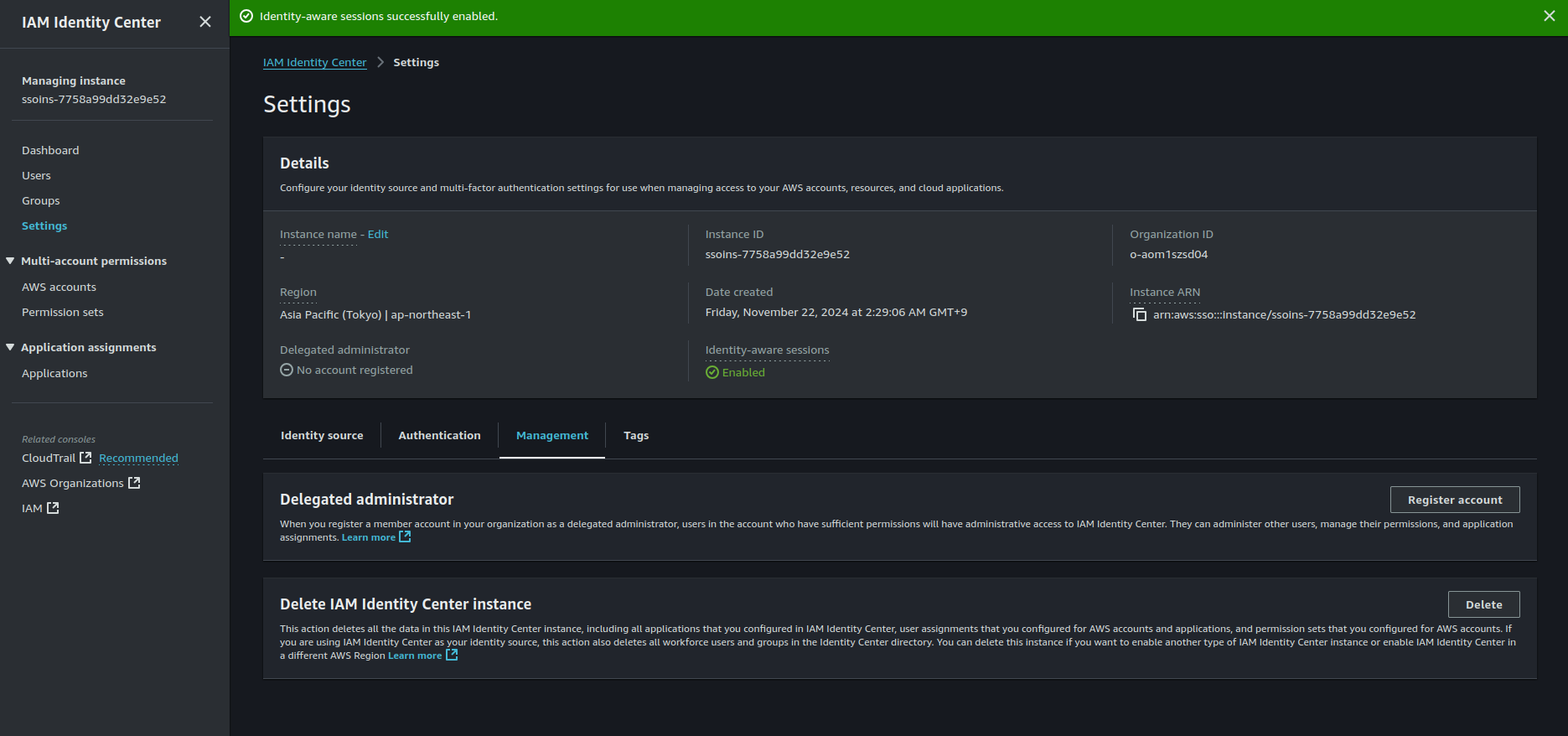Image resolution: width=1568 pixels, height=736 pixels.
Task: Click the Delegated administrator section heading
Action: coord(366,499)
